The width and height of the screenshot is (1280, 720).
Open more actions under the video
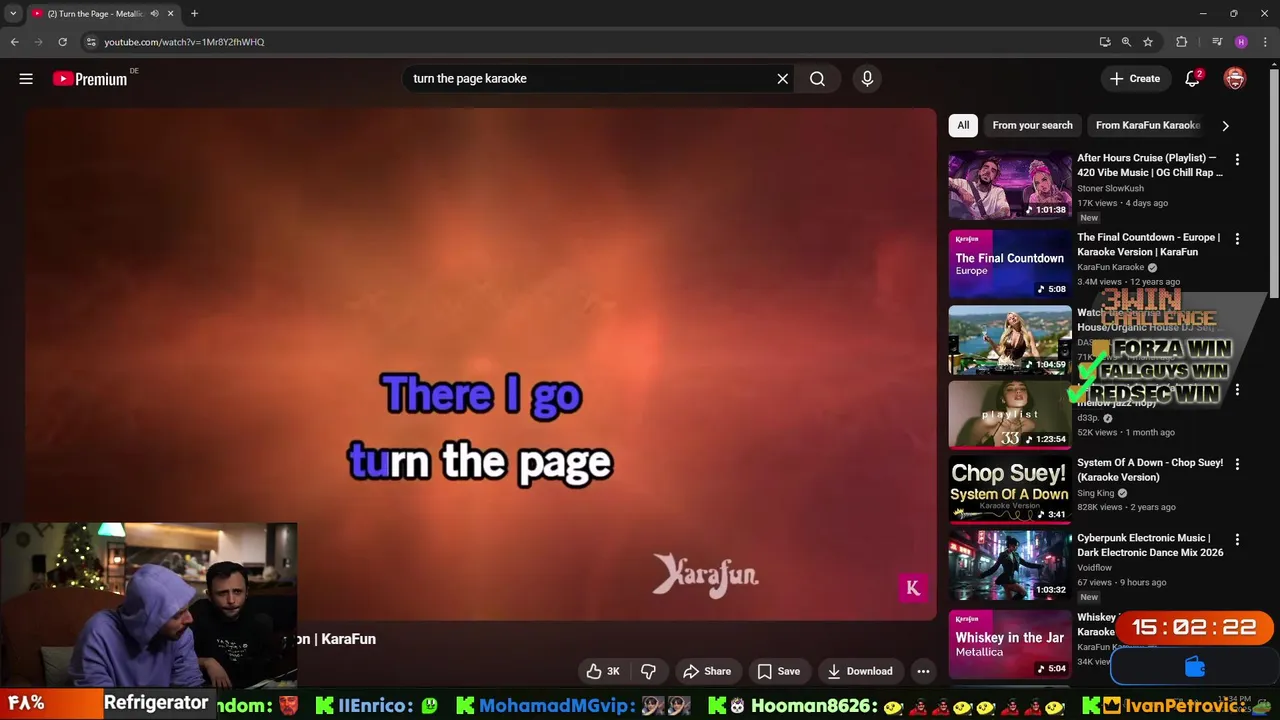(923, 671)
